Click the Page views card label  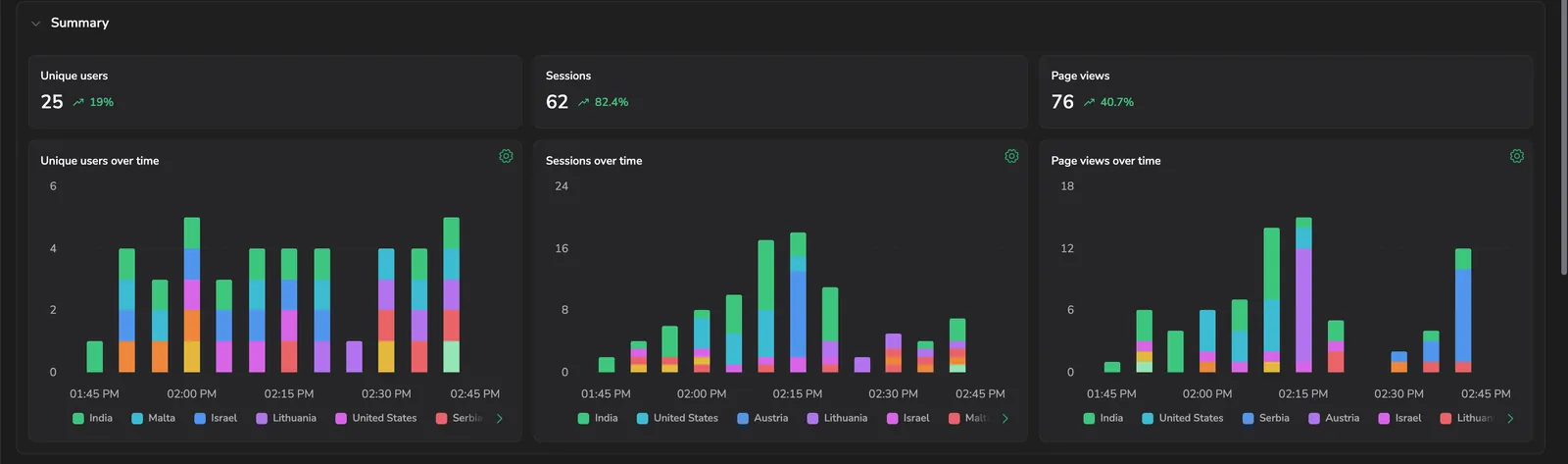click(1080, 76)
